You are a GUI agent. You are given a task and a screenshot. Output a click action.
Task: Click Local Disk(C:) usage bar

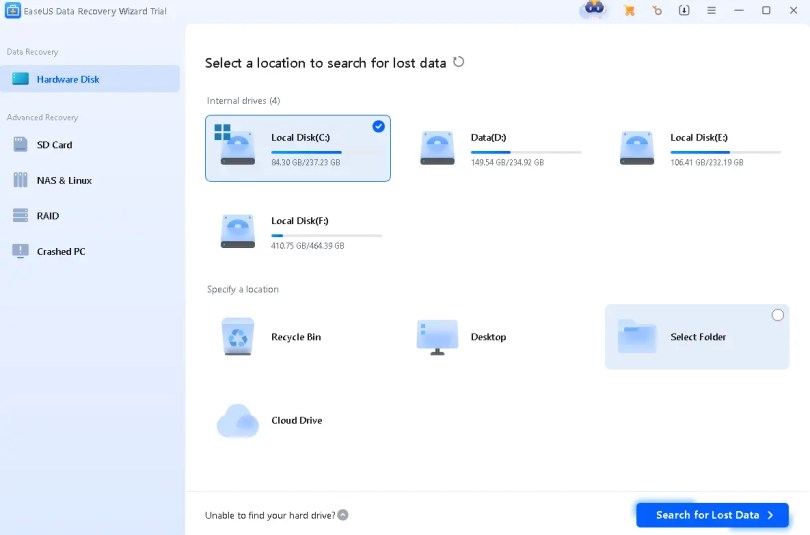point(326,152)
